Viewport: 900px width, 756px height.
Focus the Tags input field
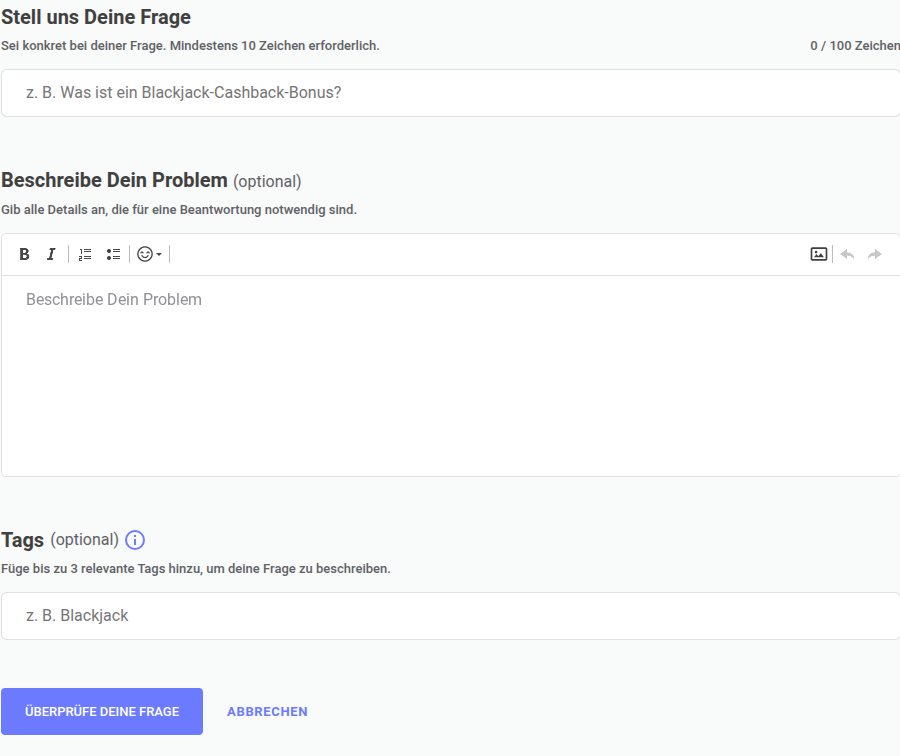click(451, 616)
